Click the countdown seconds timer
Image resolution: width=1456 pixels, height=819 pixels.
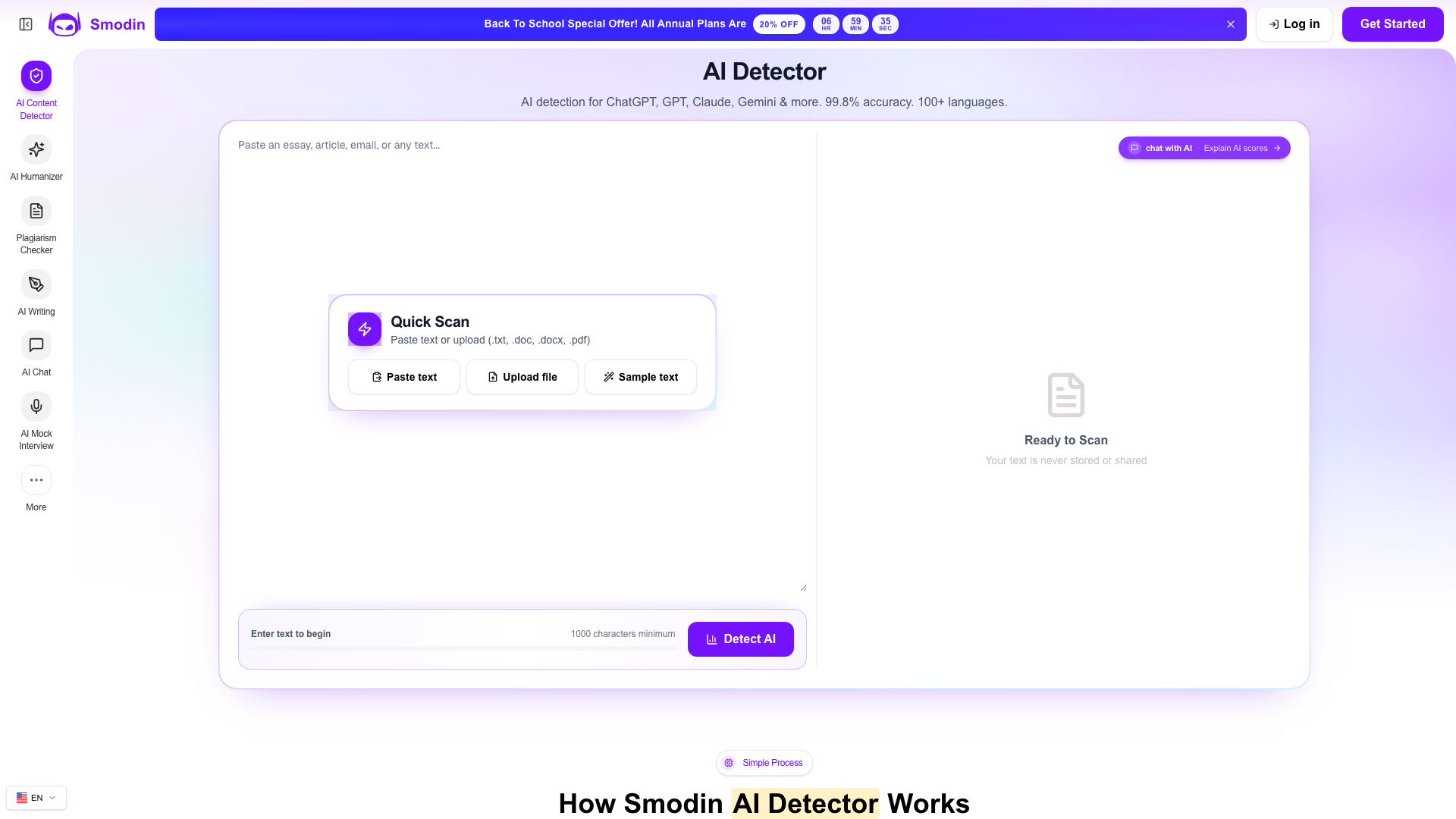885,24
